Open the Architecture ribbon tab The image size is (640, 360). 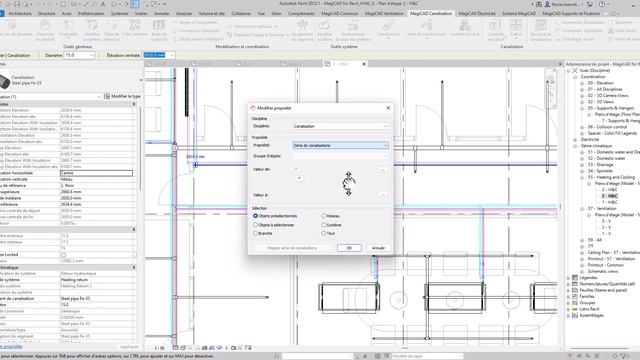[20, 13]
